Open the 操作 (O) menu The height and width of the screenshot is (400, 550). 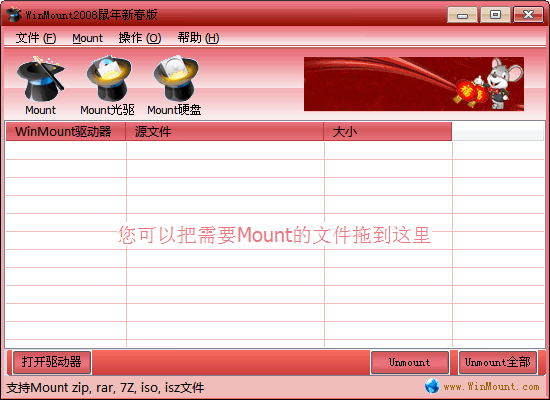140,38
